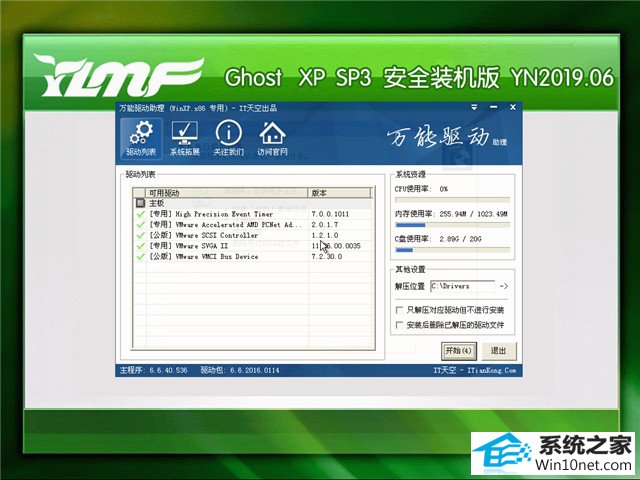640x480 pixels.
Task: Click 主程序: 6.6.40.536 status text
Action: coord(153,370)
